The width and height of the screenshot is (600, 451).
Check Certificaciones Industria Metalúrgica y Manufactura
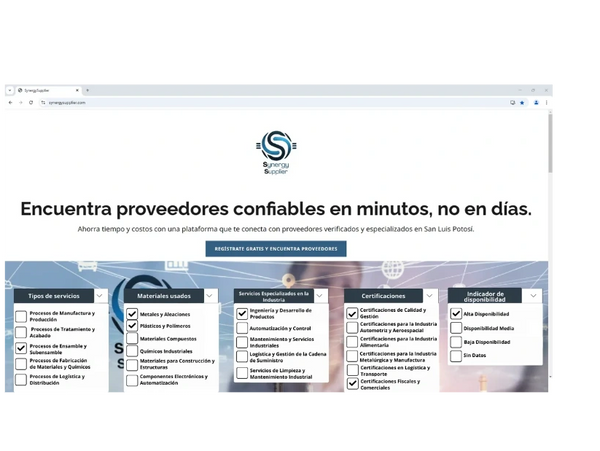(352, 356)
